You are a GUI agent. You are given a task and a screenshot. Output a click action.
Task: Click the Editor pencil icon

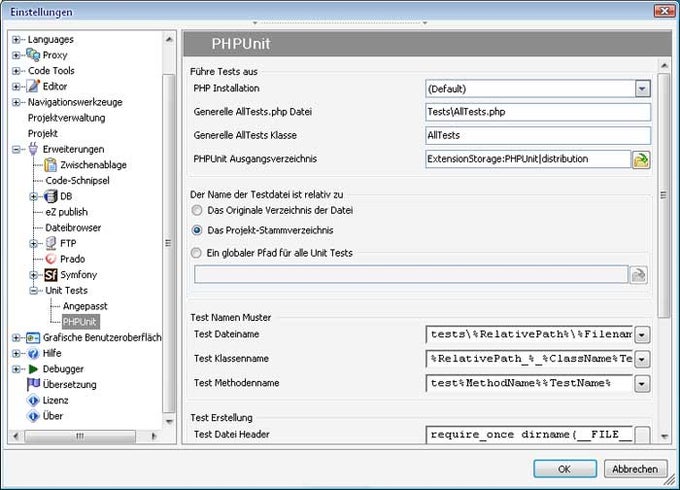pyautogui.click(x=33, y=86)
